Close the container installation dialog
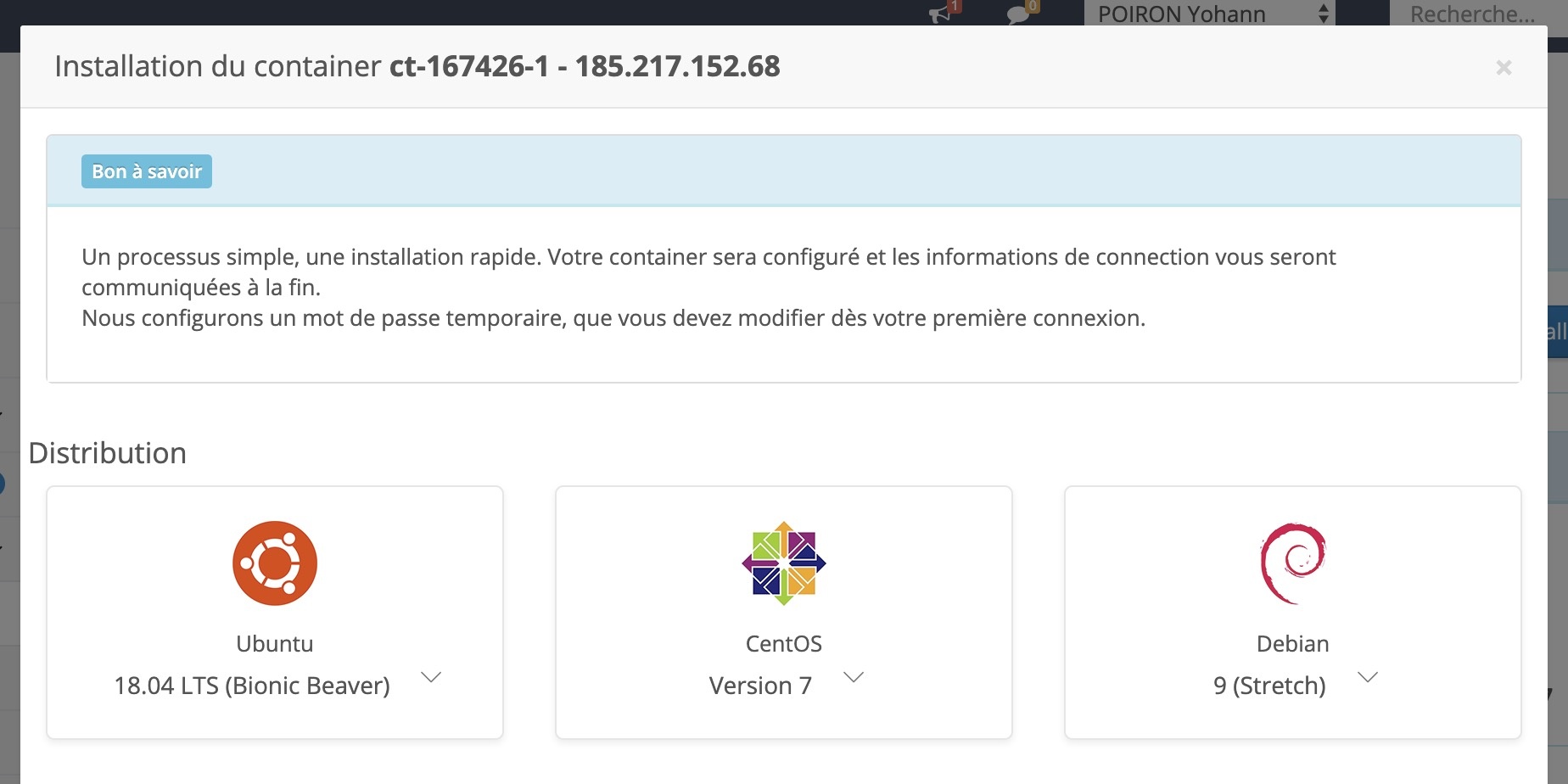The height and width of the screenshot is (784, 1568). pyautogui.click(x=1504, y=68)
